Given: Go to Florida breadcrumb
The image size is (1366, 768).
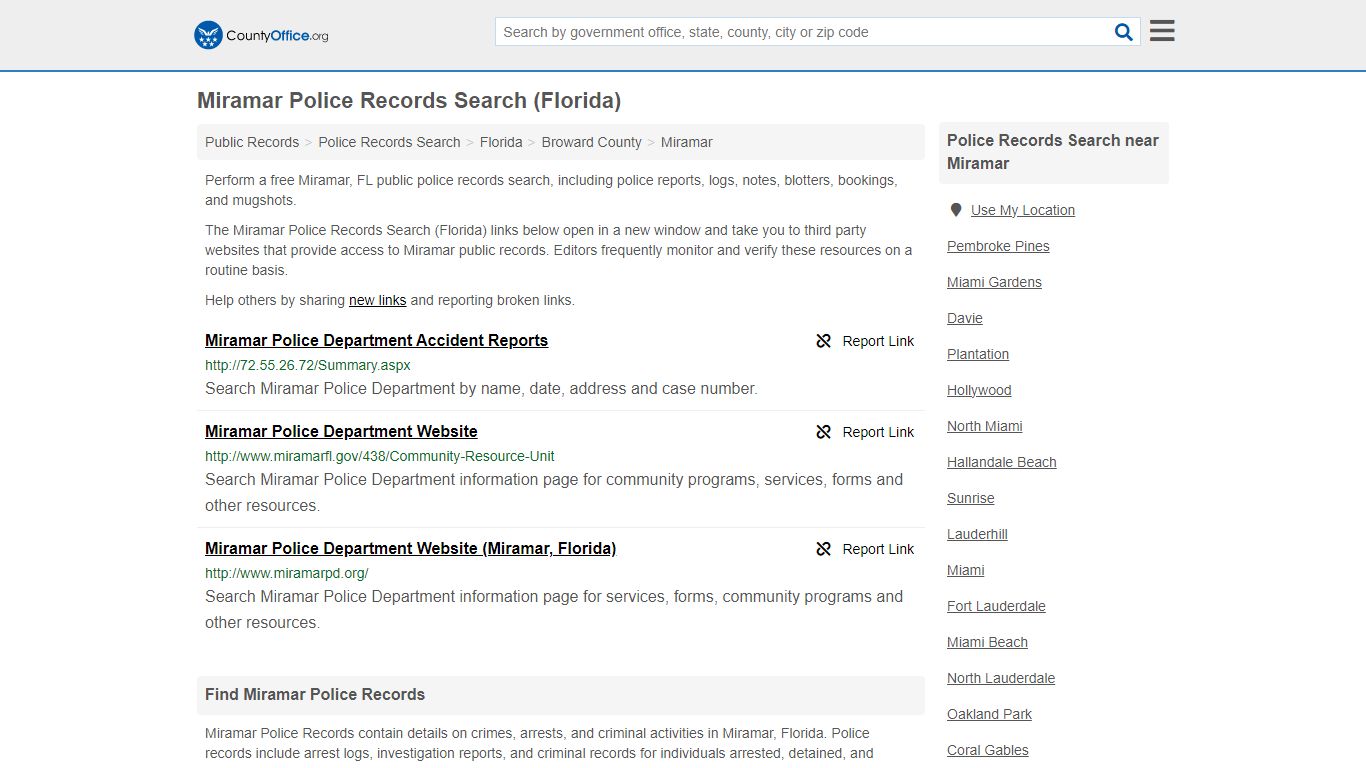Looking at the screenshot, I should [501, 142].
